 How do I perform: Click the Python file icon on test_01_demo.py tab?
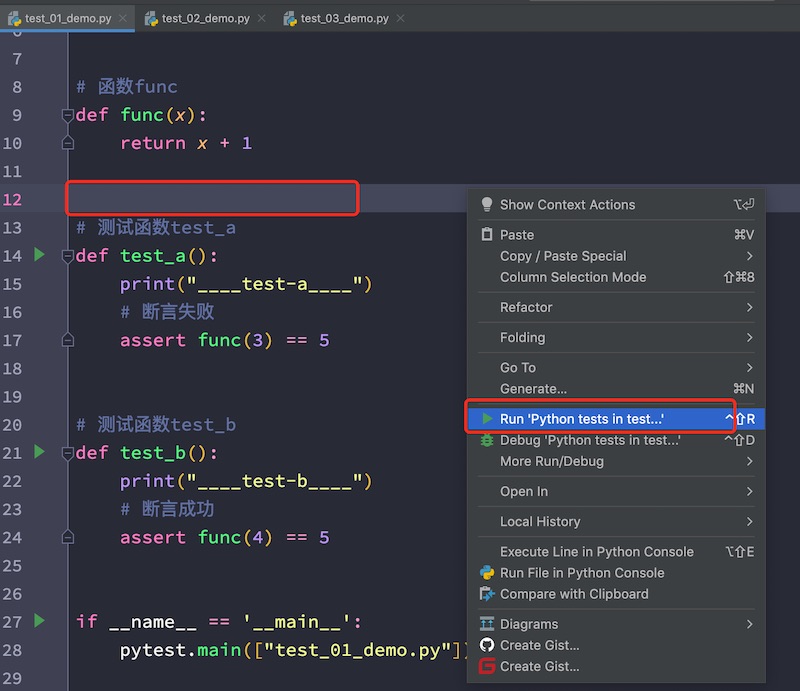point(14,19)
